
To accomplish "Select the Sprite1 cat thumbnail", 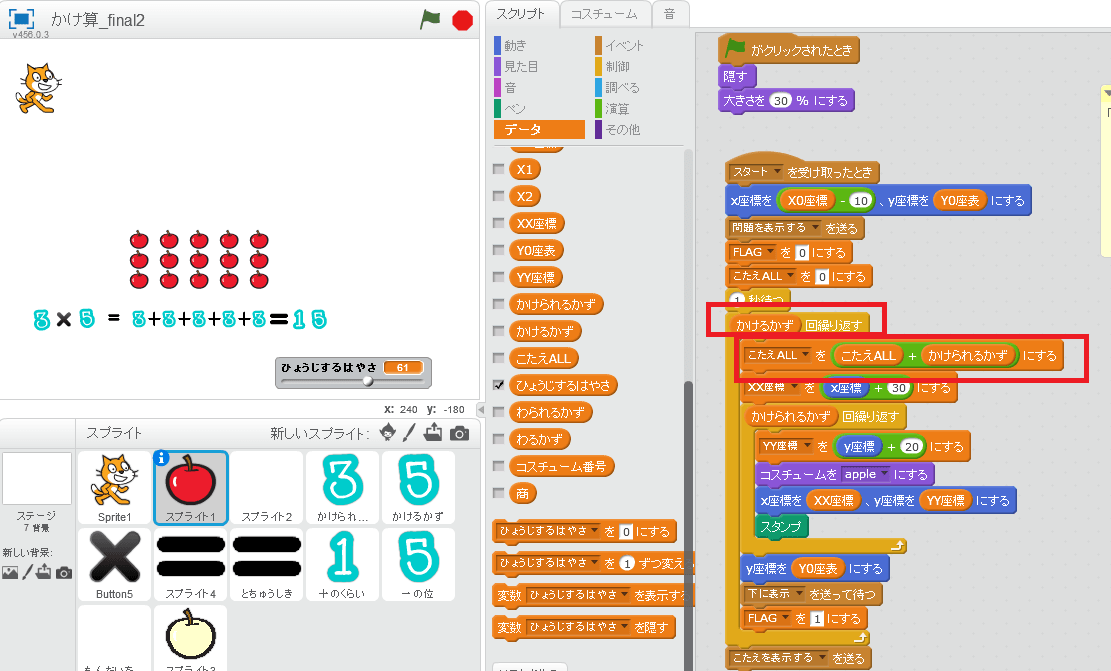I will point(115,487).
